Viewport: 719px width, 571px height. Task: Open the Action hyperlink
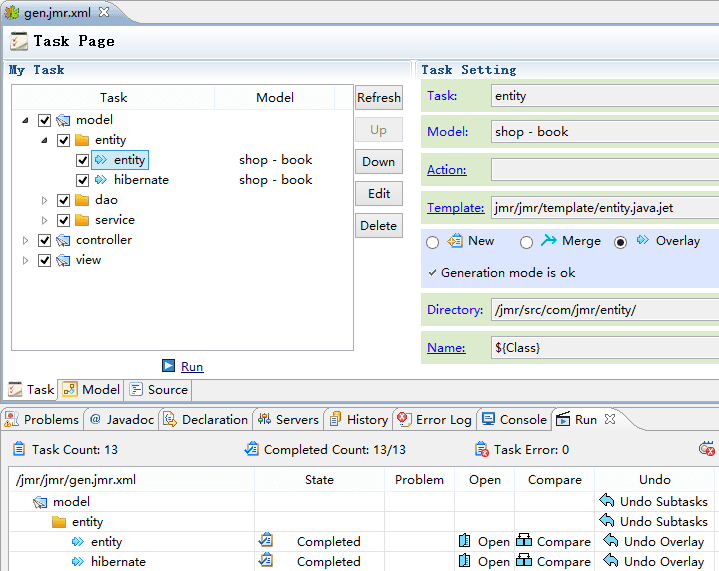tap(447, 170)
